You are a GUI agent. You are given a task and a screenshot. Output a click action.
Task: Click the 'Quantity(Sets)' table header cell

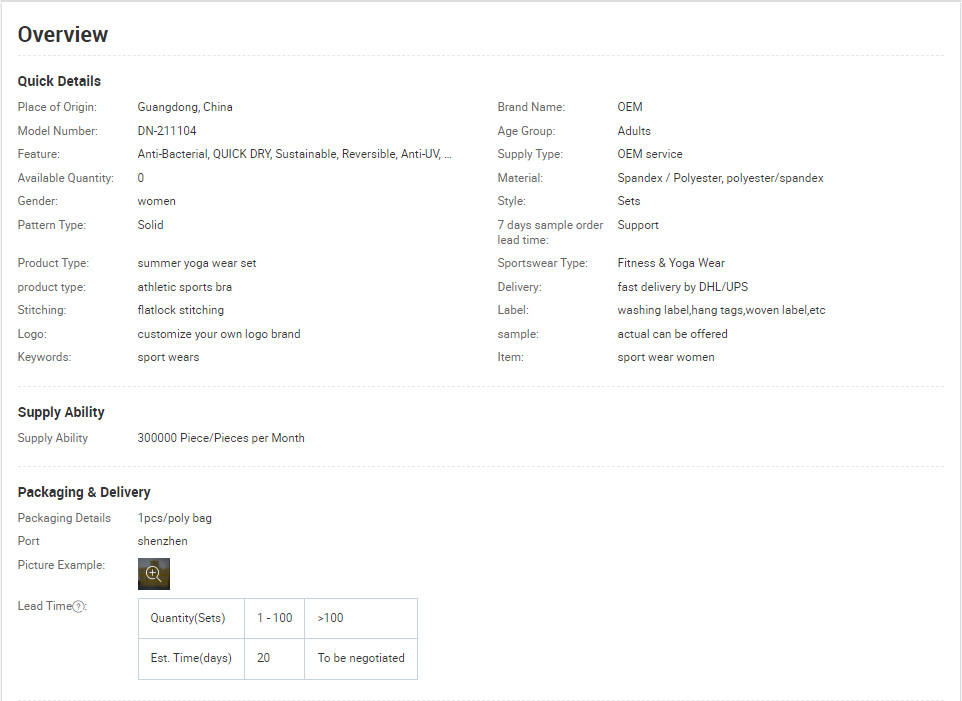pos(191,618)
